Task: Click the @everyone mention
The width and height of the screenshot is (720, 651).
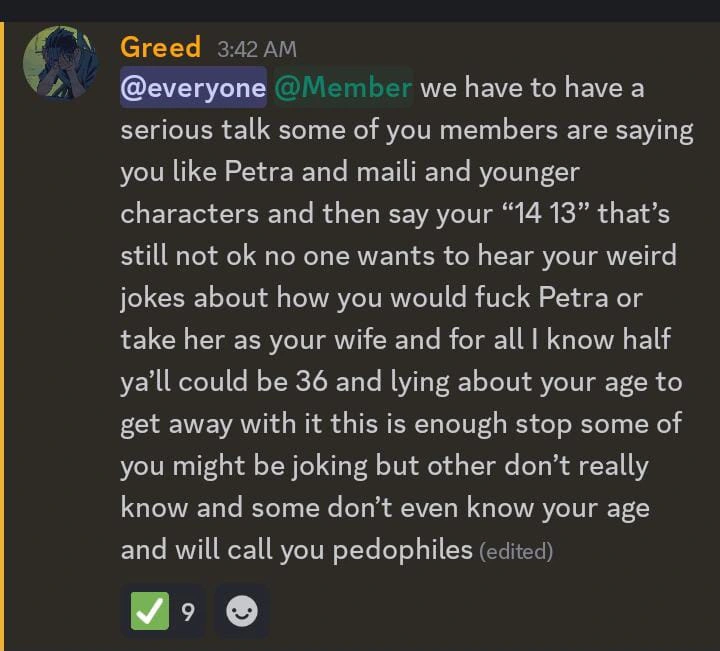Action: (193, 88)
